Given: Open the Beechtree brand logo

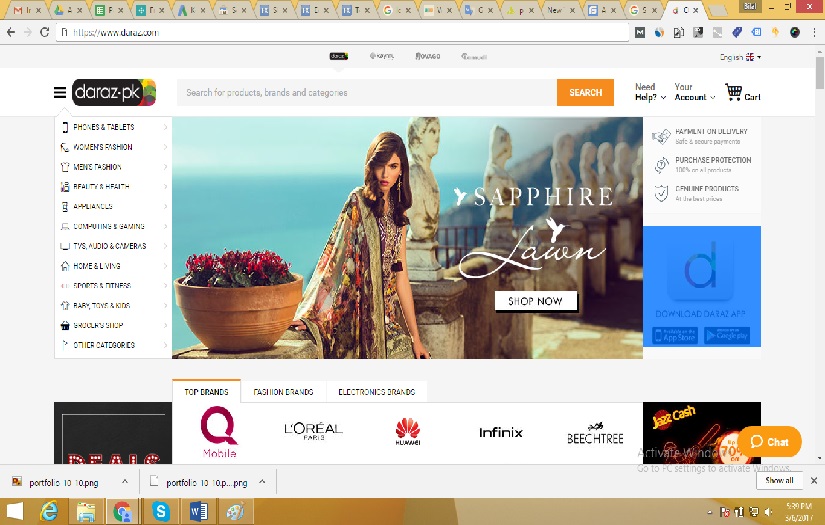Looking at the screenshot, I should tap(595, 433).
